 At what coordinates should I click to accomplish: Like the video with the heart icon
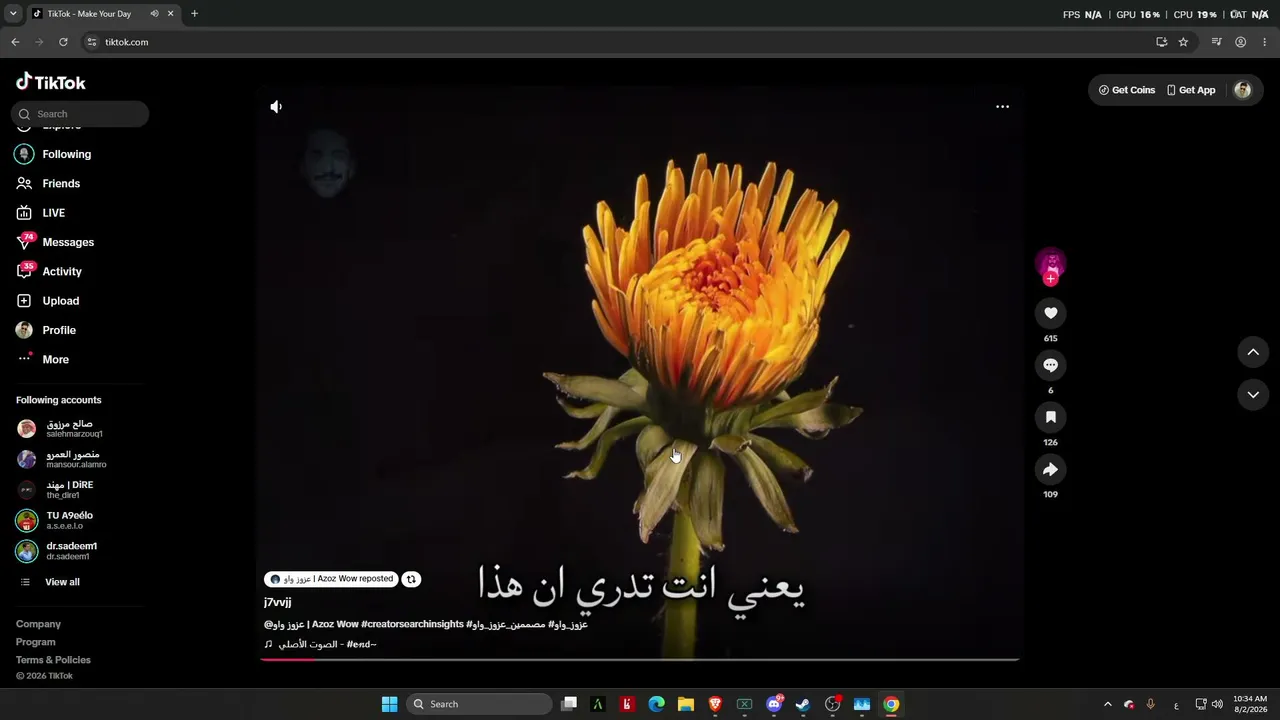point(1050,313)
